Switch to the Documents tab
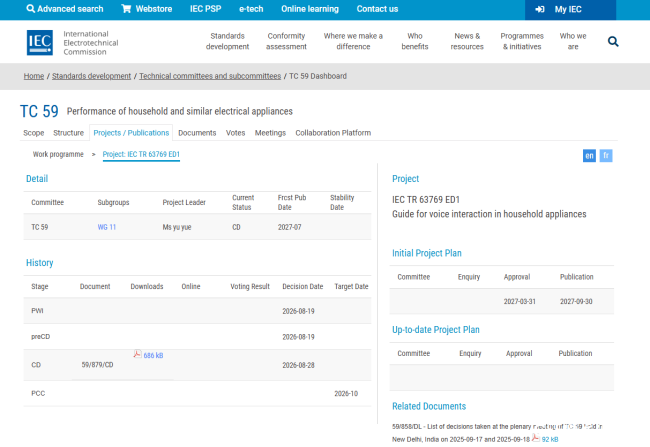This screenshot has height=447, width=650. coord(197,133)
